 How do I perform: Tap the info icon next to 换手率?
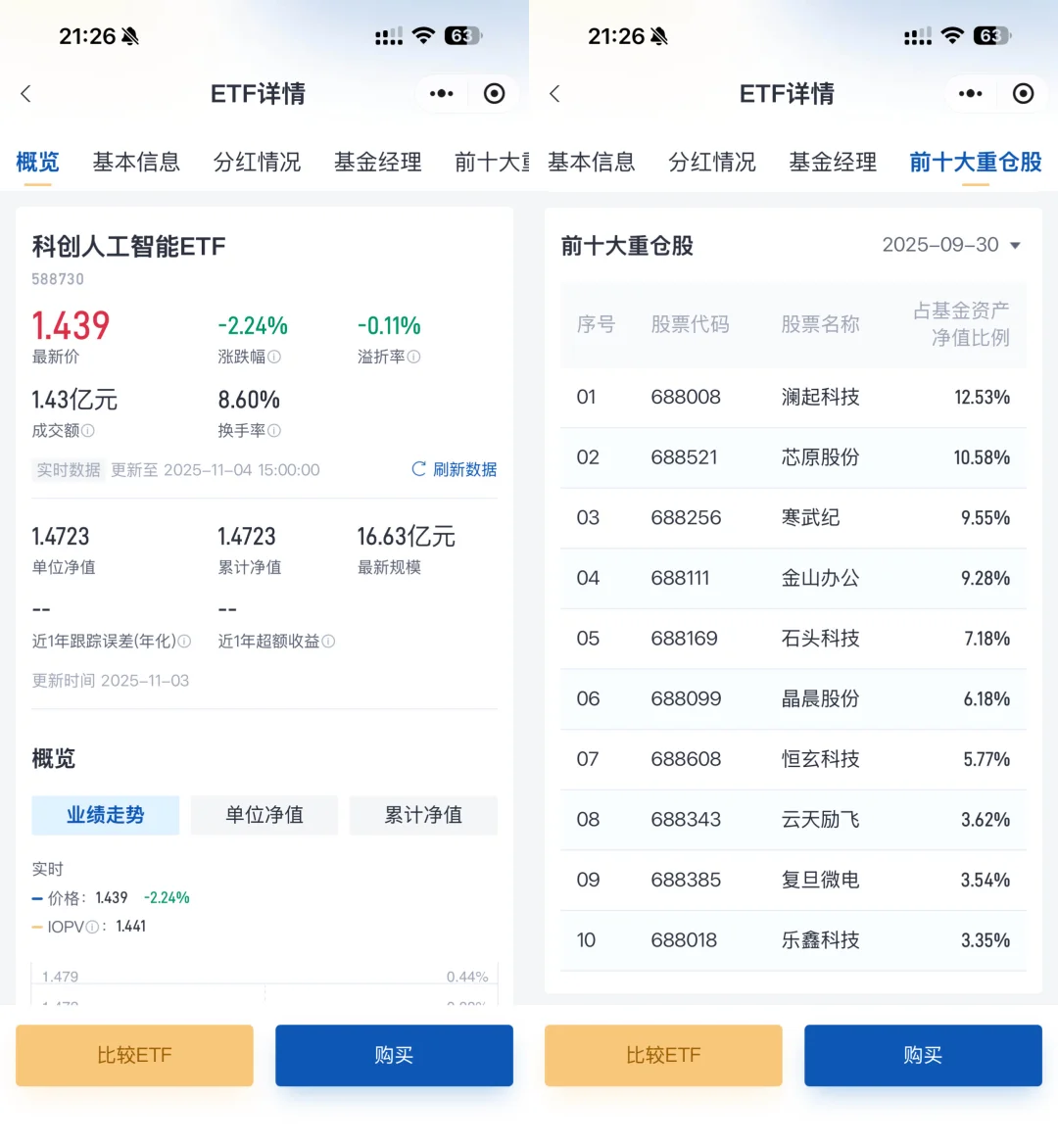pos(274,431)
